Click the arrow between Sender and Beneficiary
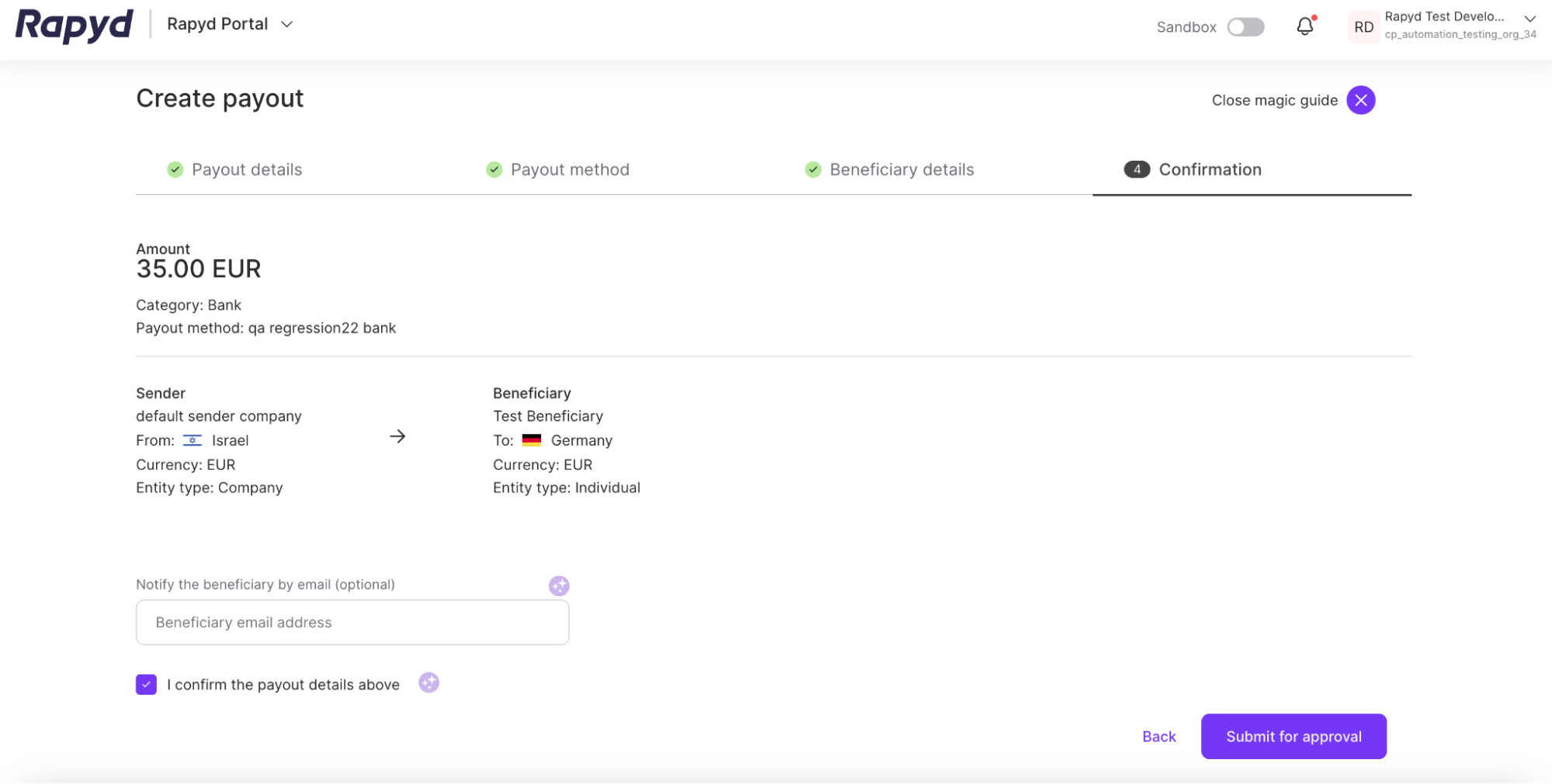This screenshot has width=1552, height=784. pos(398,436)
